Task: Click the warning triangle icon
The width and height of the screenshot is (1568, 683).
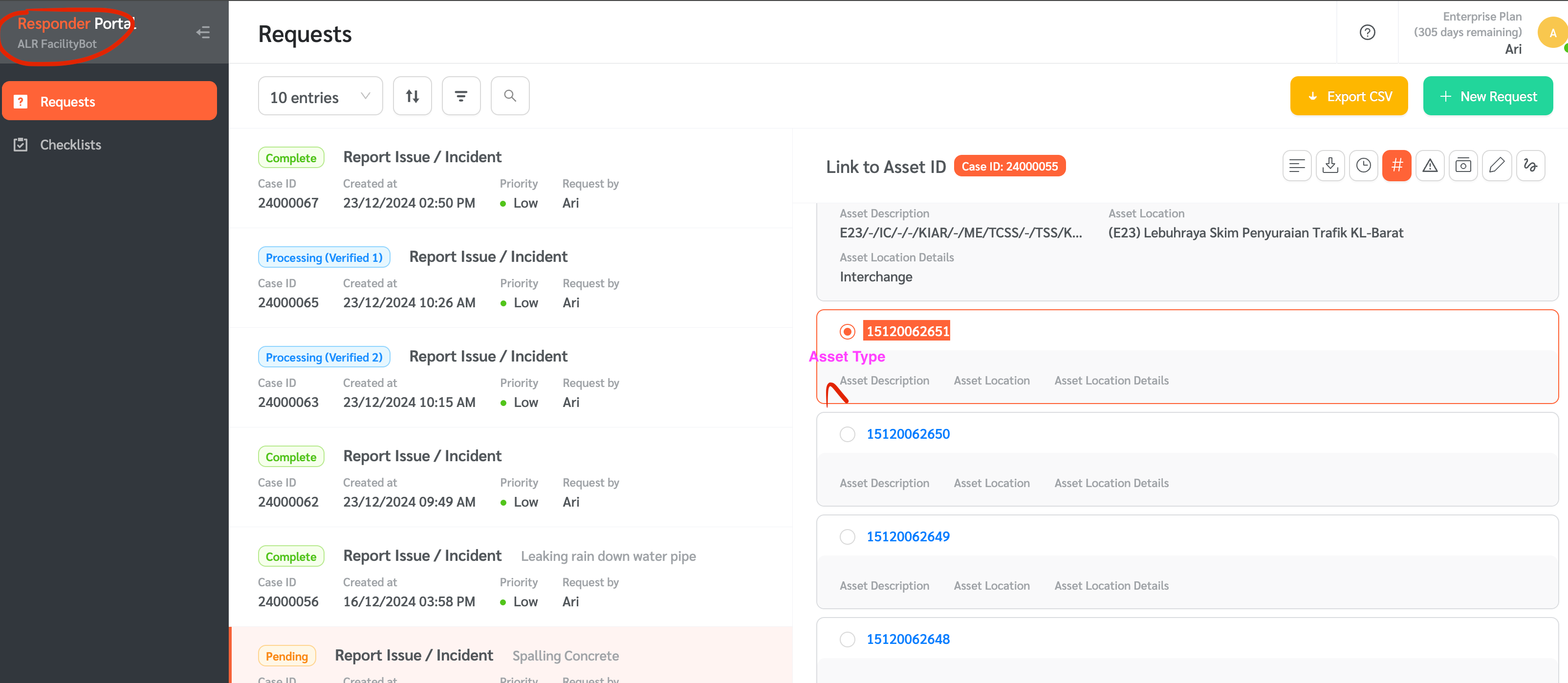Action: (x=1430, y=166)
